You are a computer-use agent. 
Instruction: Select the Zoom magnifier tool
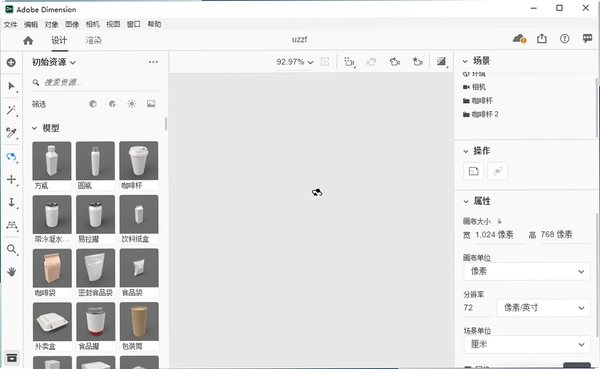tap(11, 250)
